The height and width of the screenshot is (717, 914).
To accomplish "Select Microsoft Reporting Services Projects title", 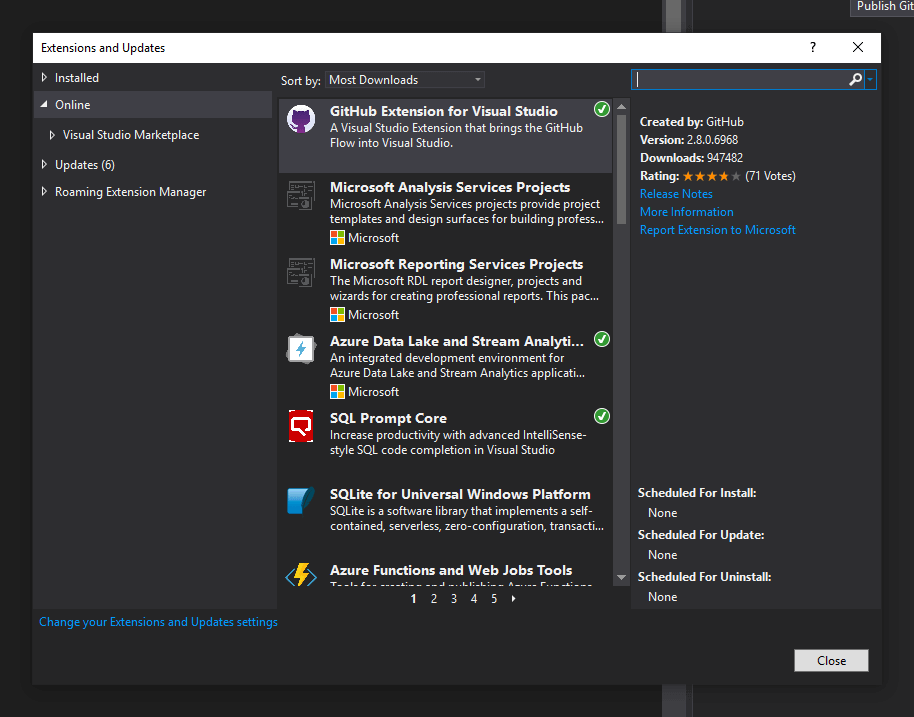I will (x=456, y=264).
